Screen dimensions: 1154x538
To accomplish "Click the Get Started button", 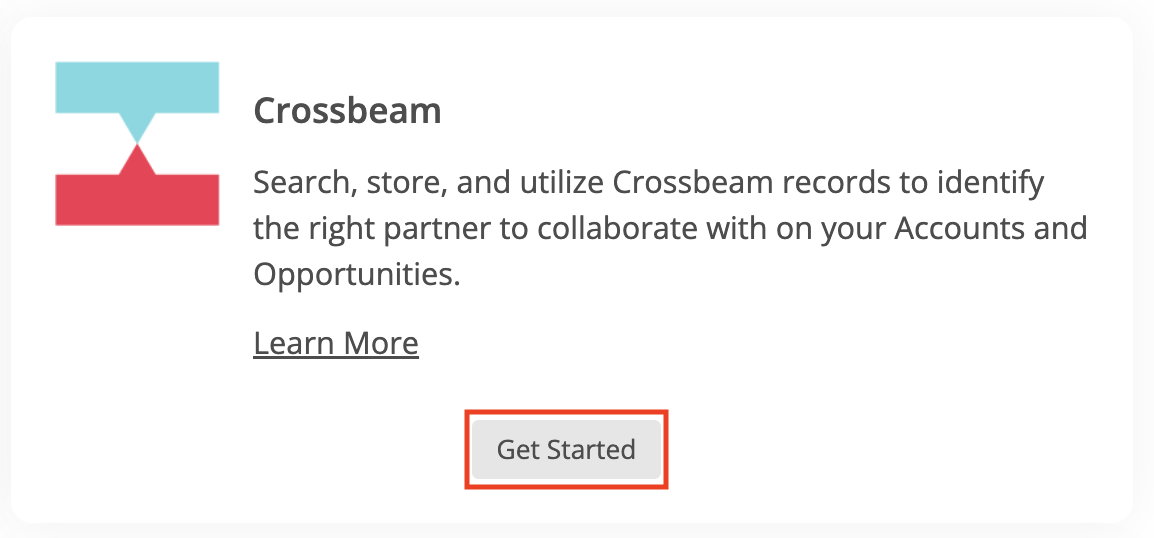I will pyautogui.click(x=566, y=450).
